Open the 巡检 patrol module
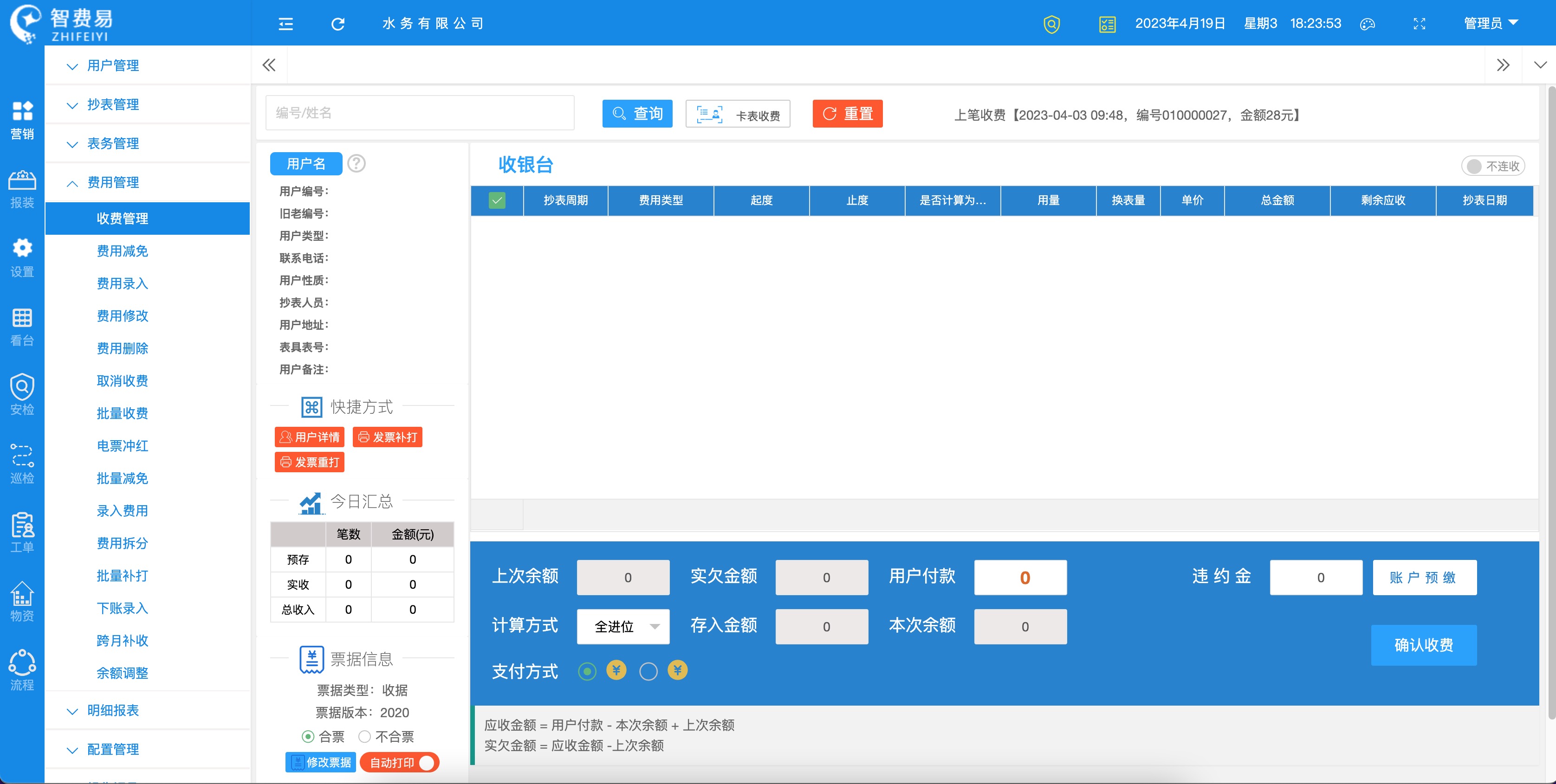1556x784 pixels. click(22, 464)
